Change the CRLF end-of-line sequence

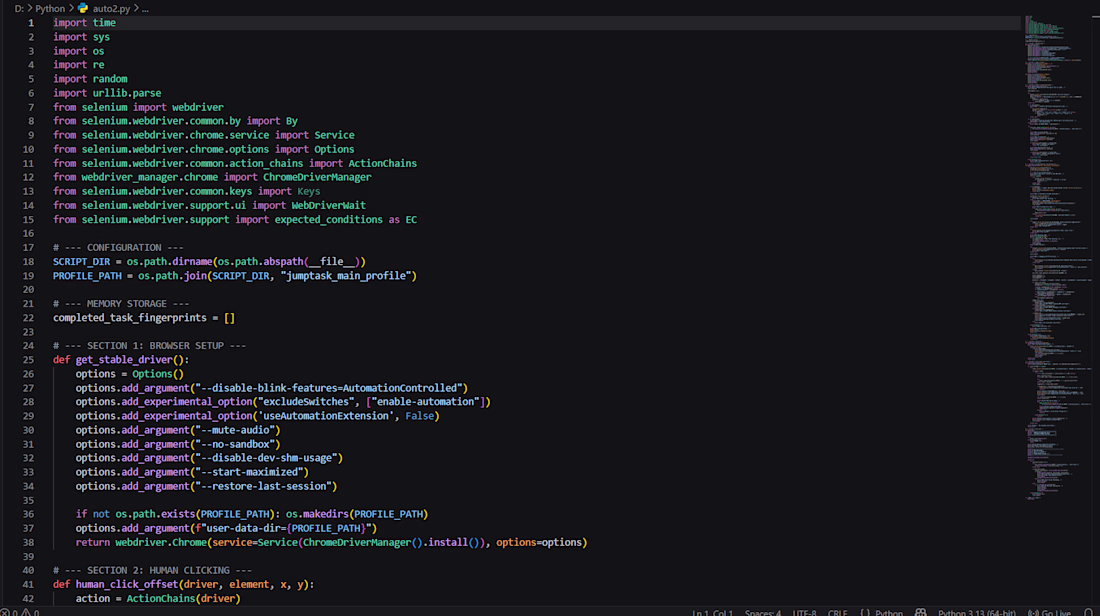838,612
